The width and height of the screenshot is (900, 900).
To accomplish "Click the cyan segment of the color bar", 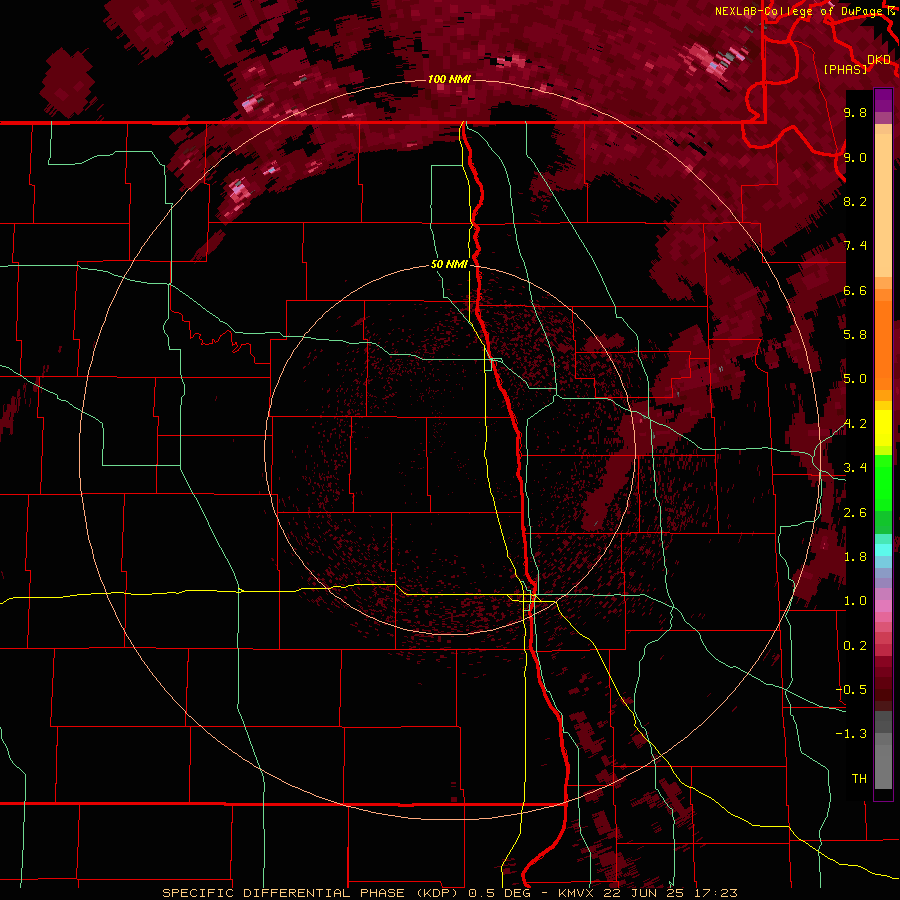I will point(883,550).
